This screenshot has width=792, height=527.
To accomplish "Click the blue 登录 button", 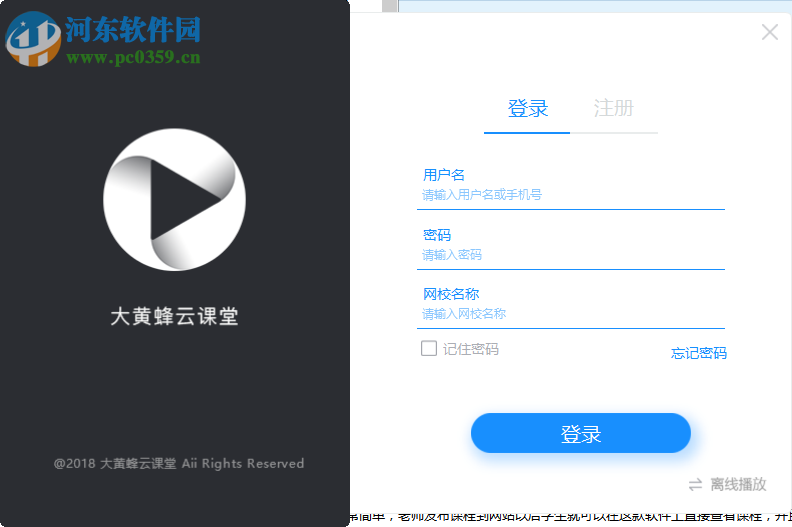I will pos(580,434).
